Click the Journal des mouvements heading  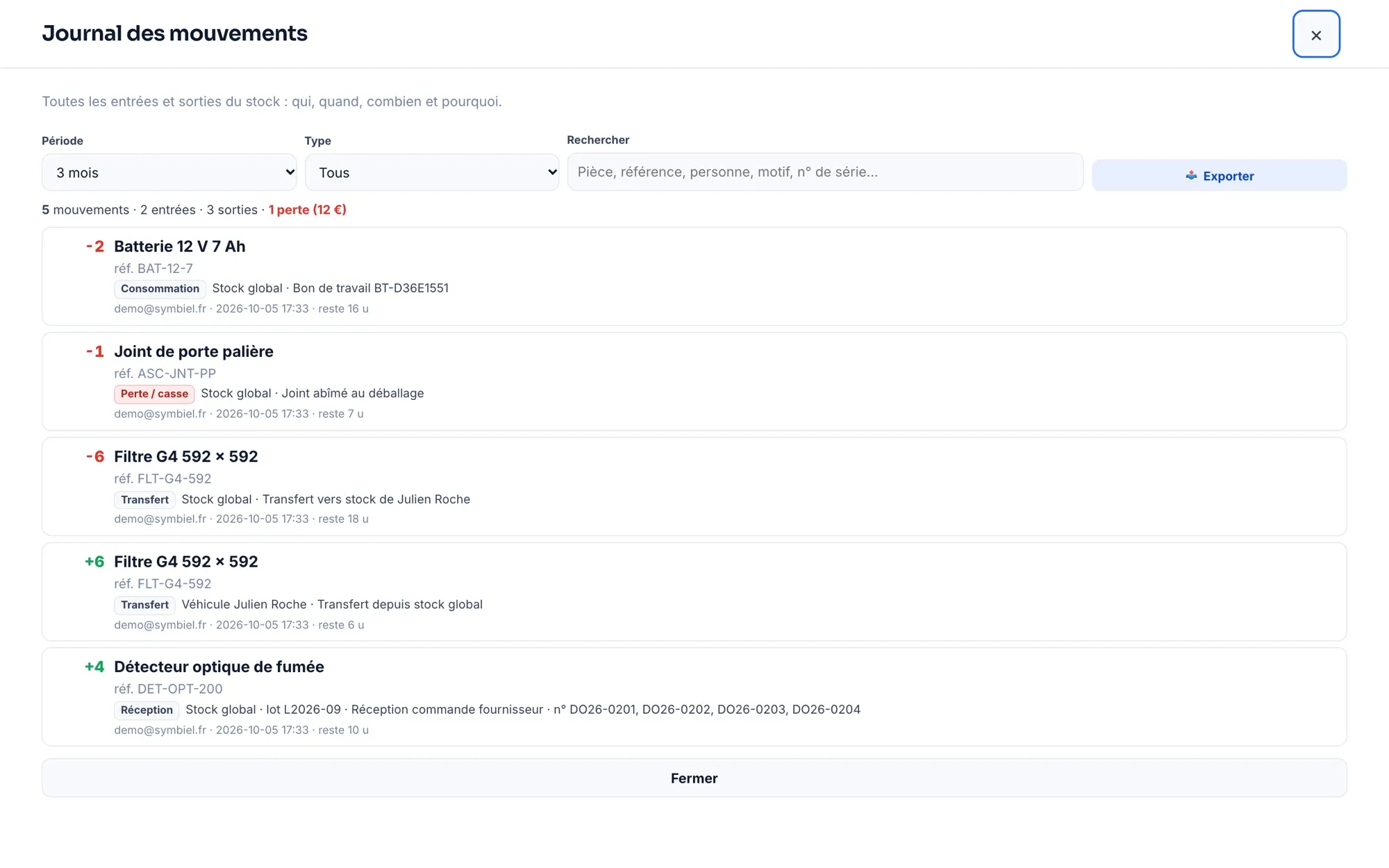(x=174, y=33)
